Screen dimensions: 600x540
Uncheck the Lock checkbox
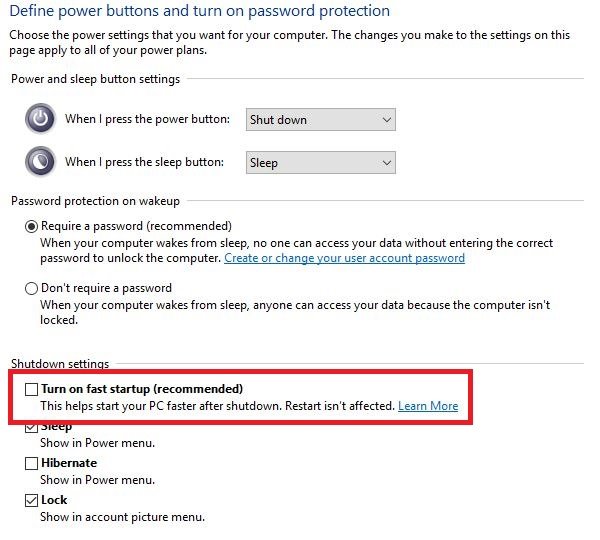click(32, 500)
